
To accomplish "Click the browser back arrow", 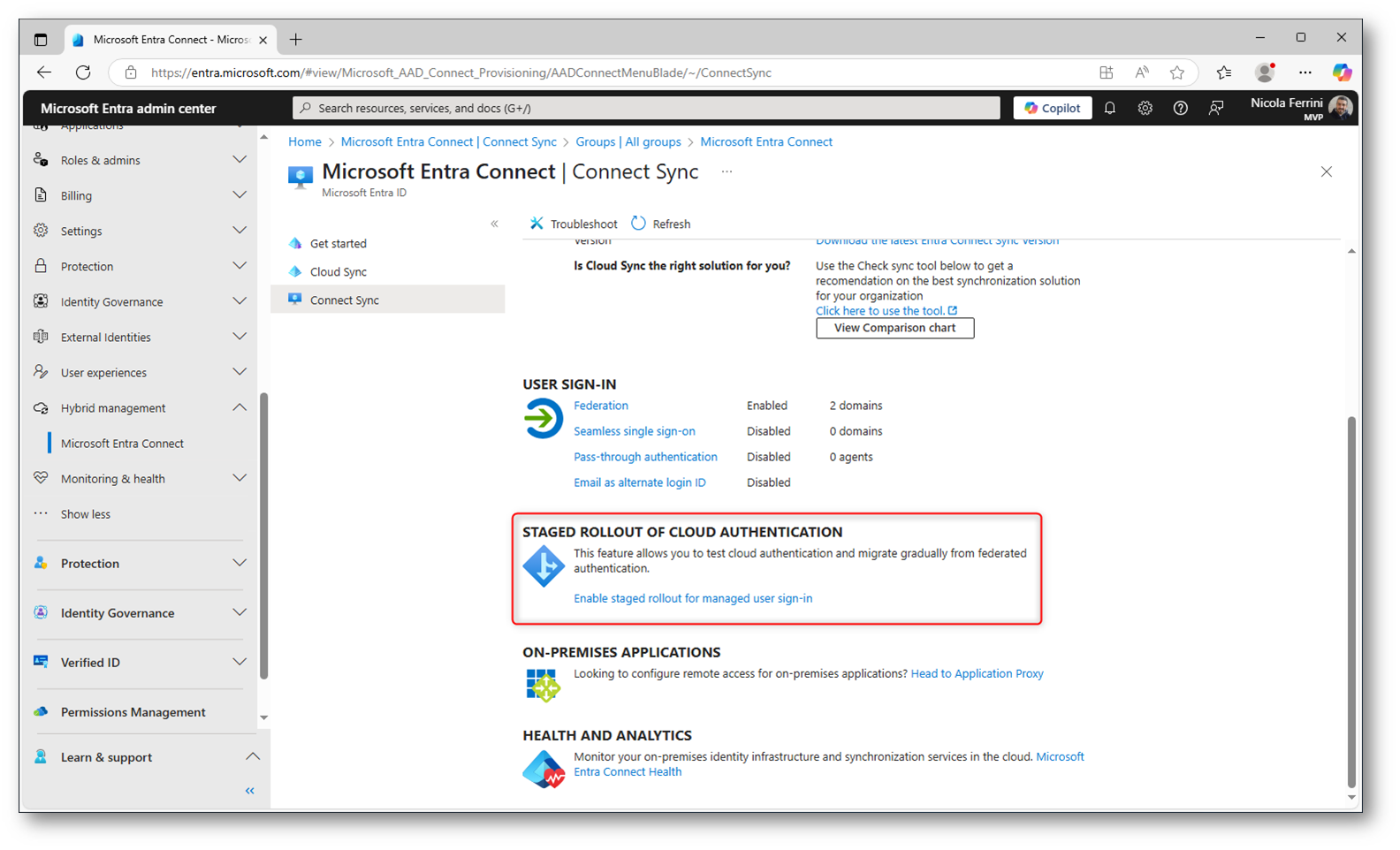I will point(43,72).
